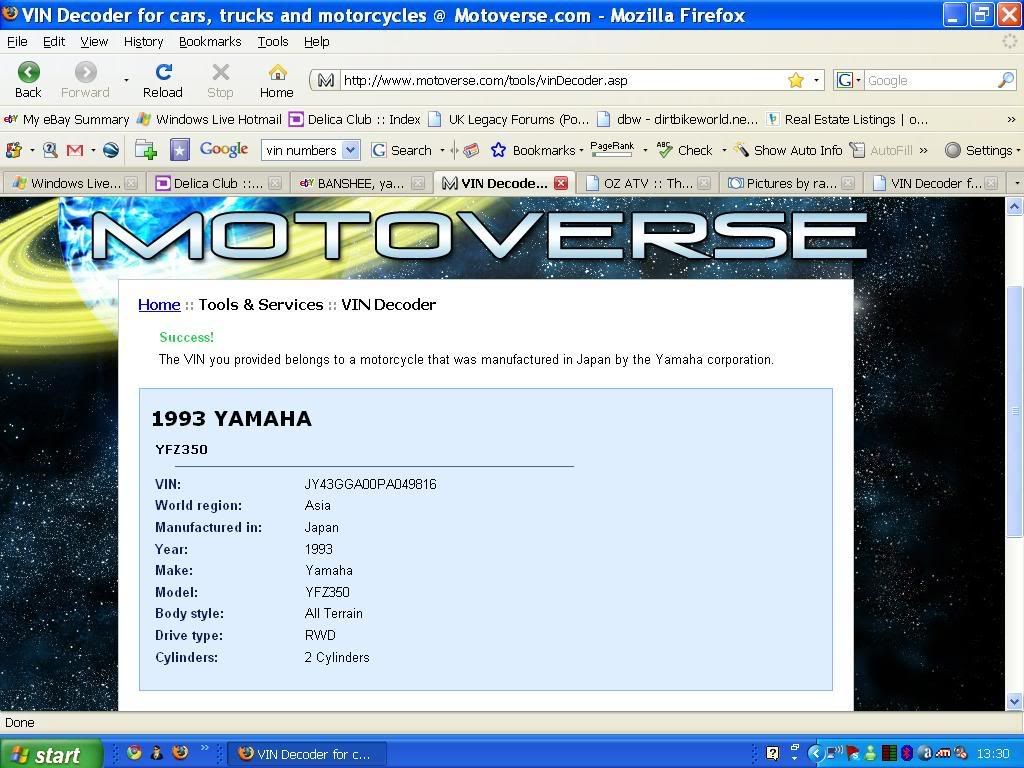This screenshot has height=768, width=1024.
Task: Go to the Home page icon
Action: [x=277, y=79]
